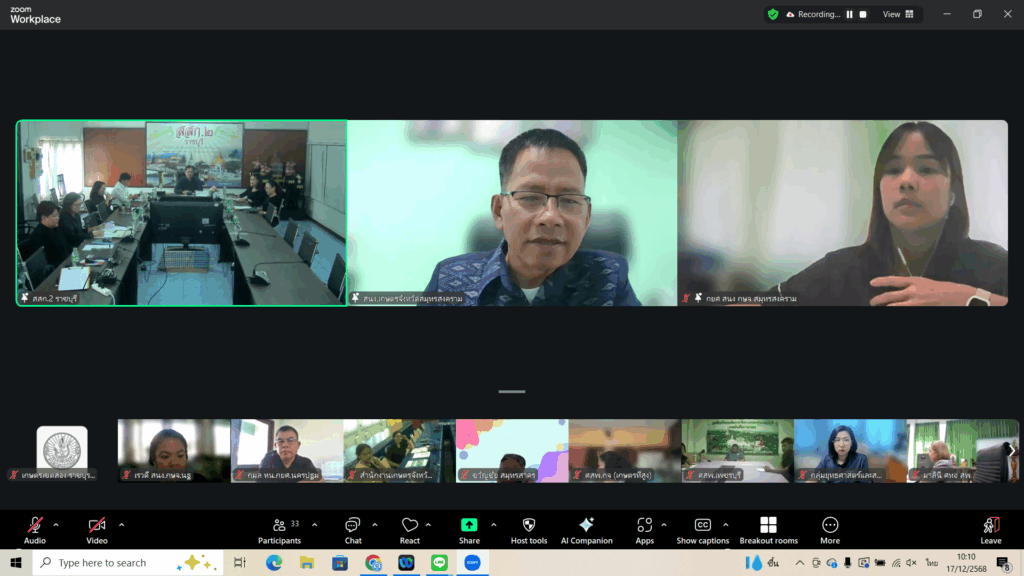1024x576 pixels.
Task: Toggle Show captions on
Action: (x=702, y=526)
